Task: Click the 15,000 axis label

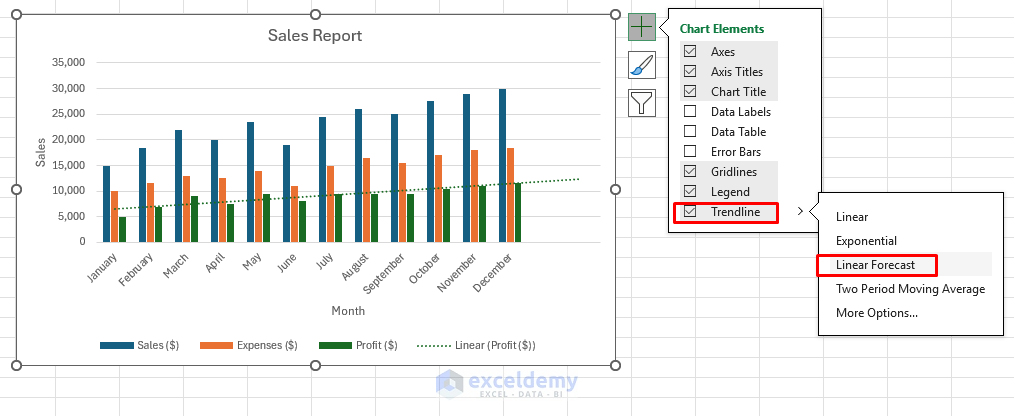Action: [69, 165]
